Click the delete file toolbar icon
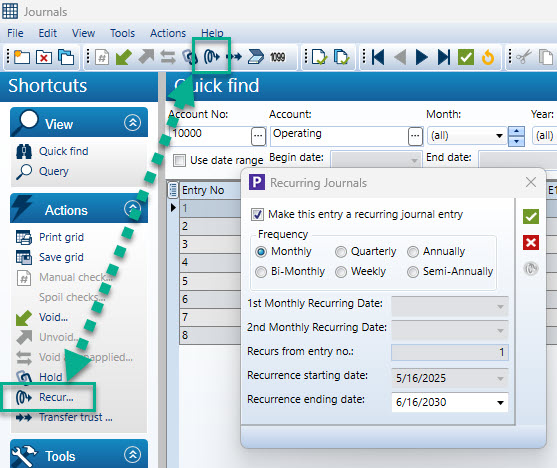 (x=44, y=57)
